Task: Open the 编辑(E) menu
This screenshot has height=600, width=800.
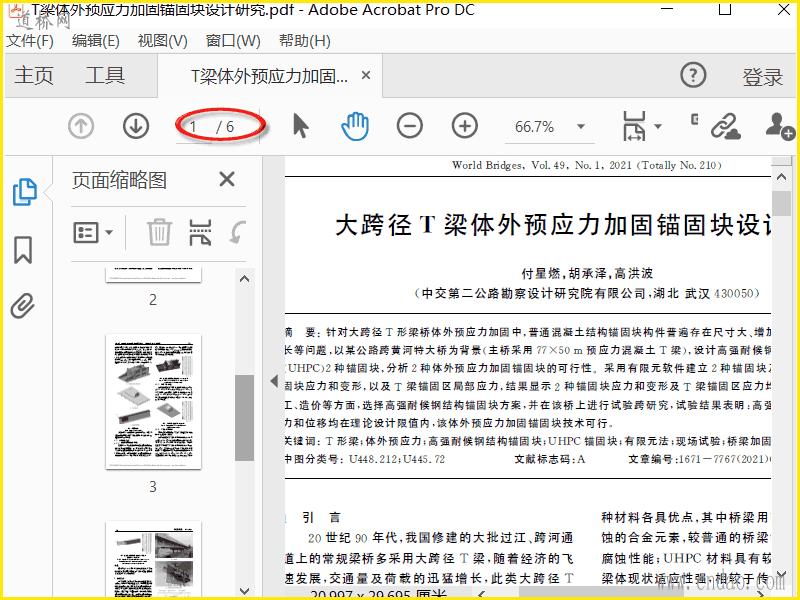Action: 95,41
